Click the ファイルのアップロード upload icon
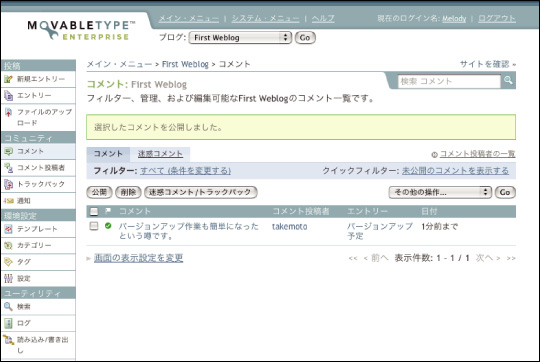 coord(8,112)
